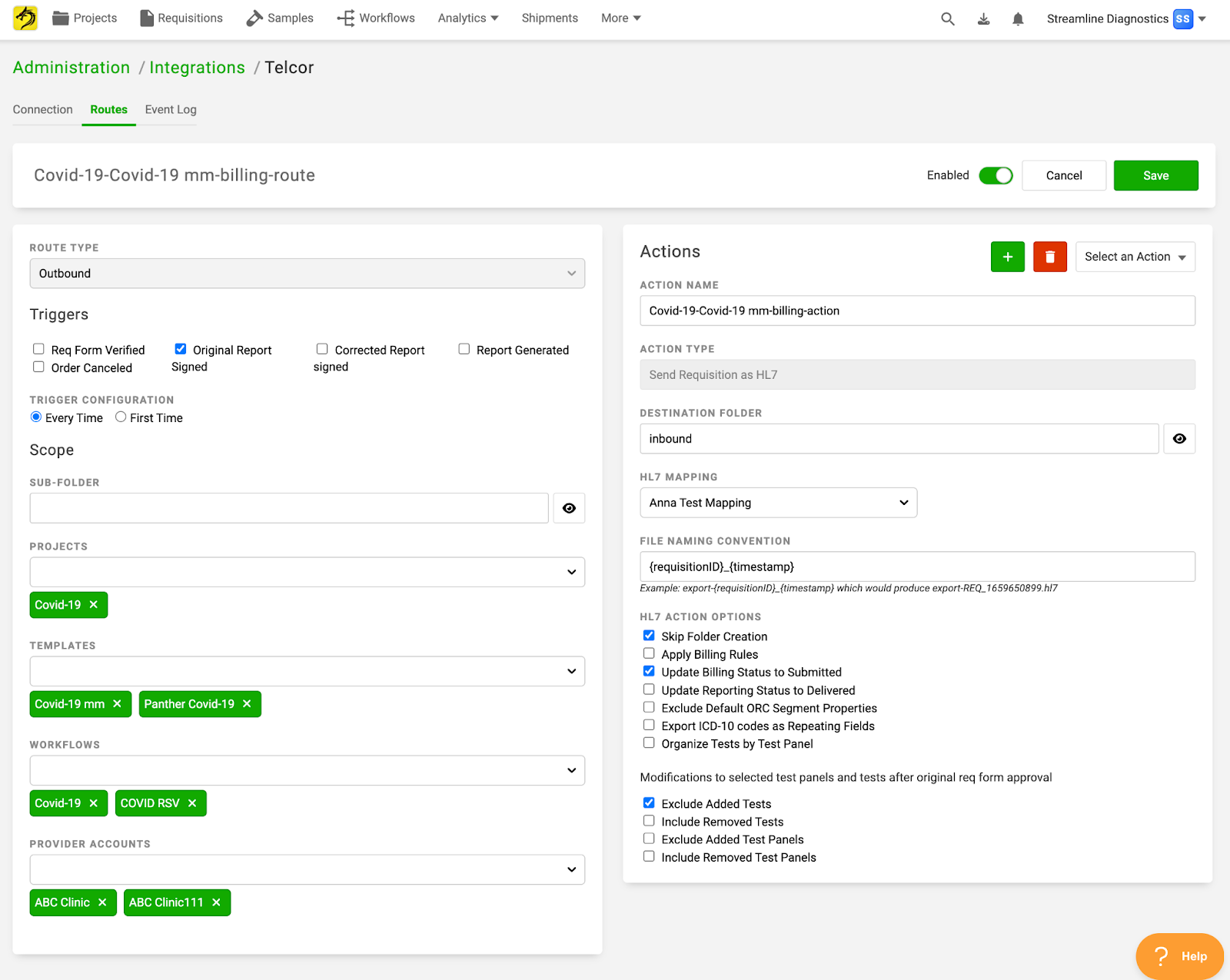Switch to the Connection tab

click(x=43, y=110)
